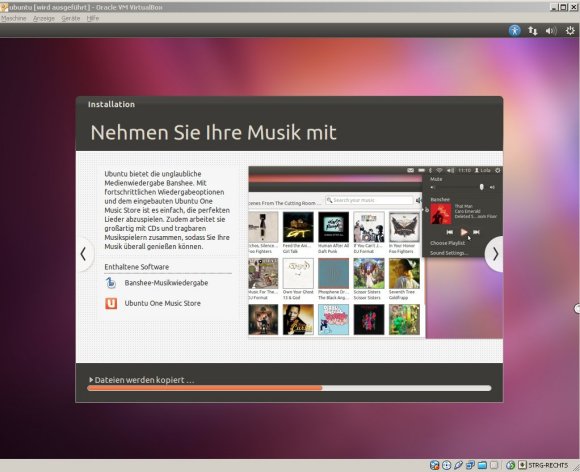Click the mail envelope icon in slide screenshot
Screen dimensions: 580x472
point(410,170)
